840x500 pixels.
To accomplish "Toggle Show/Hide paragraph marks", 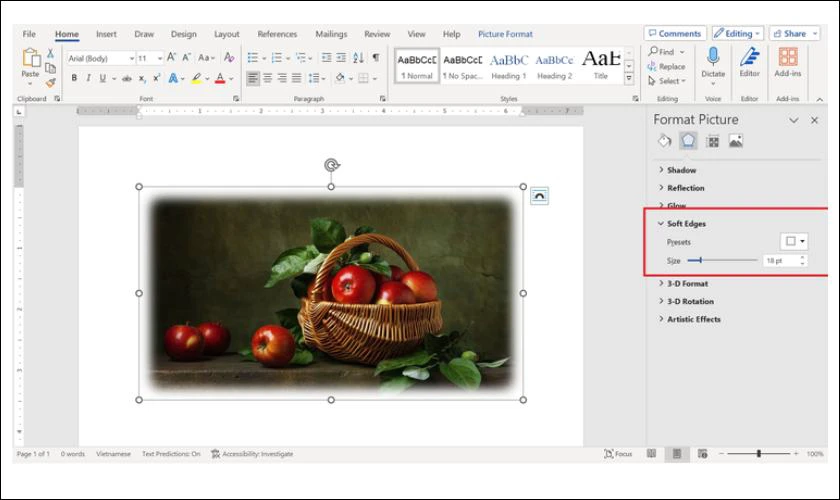I will click(x=376, y=57).
